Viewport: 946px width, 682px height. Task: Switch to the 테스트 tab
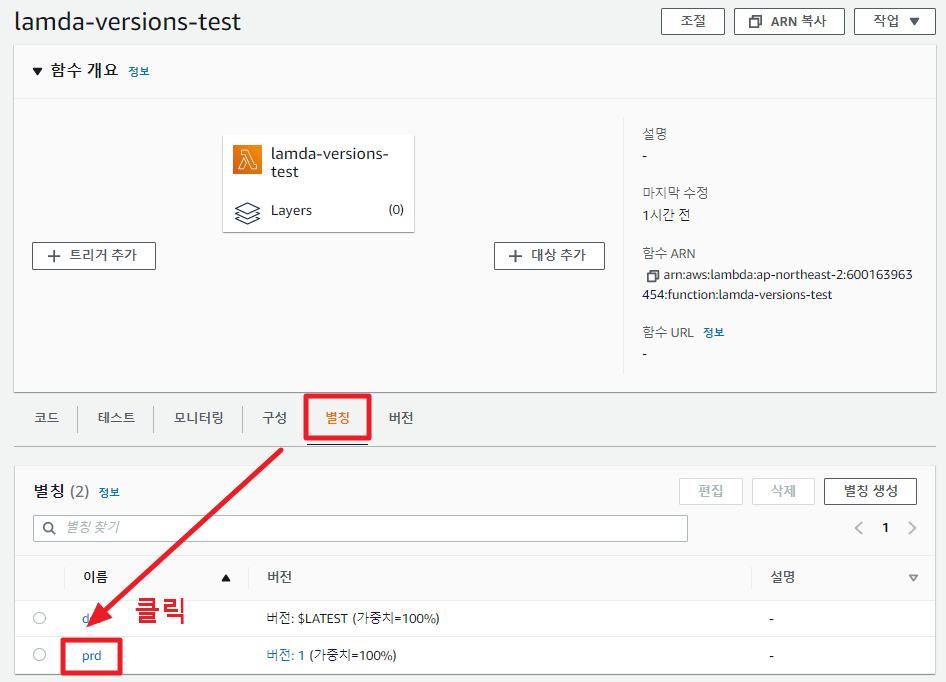[x=116, y=418]
